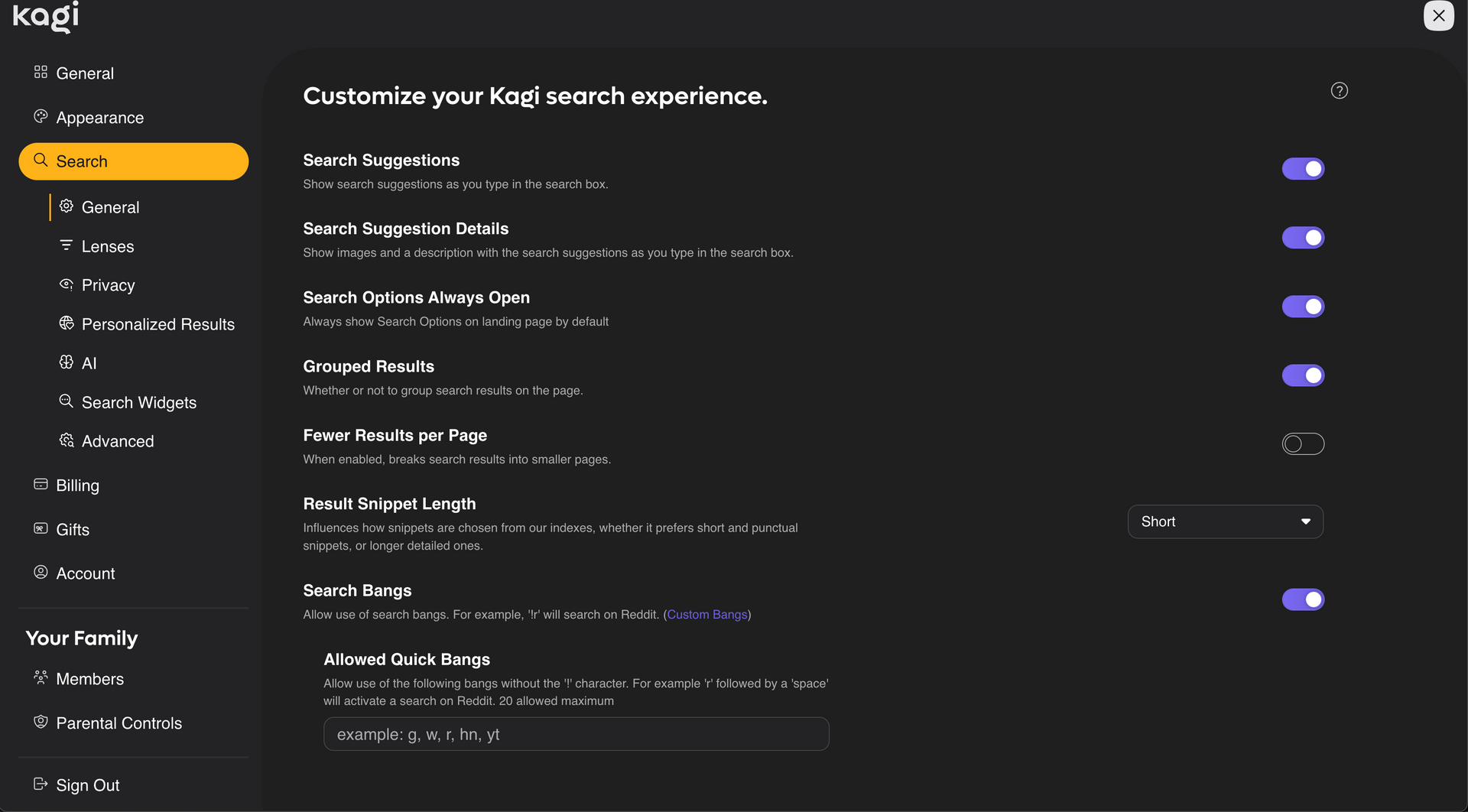
Task: Click the Parental Controls shield icon
Action: 41,722
